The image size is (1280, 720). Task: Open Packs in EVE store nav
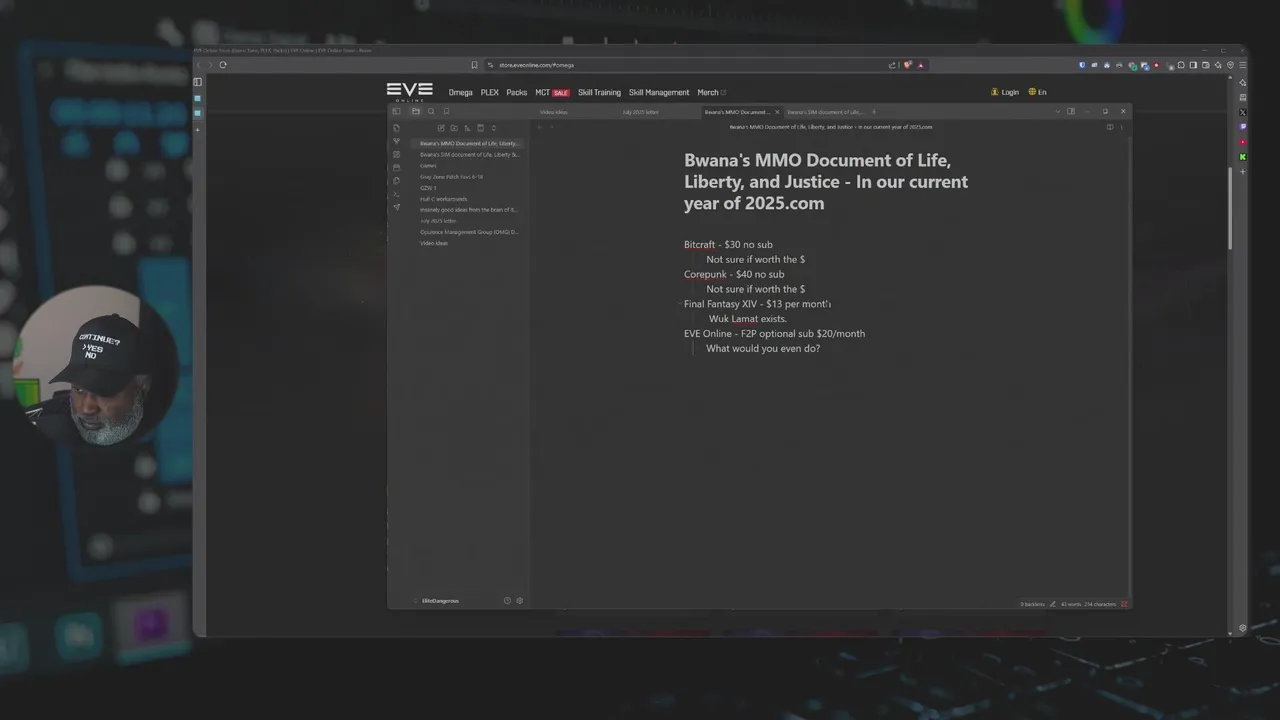point(517,92)
